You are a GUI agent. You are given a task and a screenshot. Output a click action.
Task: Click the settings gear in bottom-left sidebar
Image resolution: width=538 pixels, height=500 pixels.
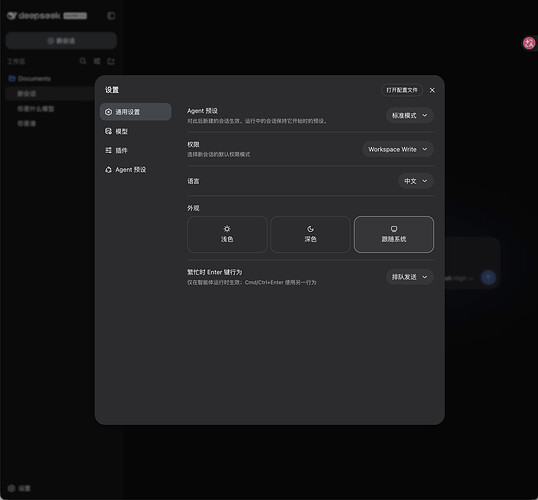coord(12,488)
